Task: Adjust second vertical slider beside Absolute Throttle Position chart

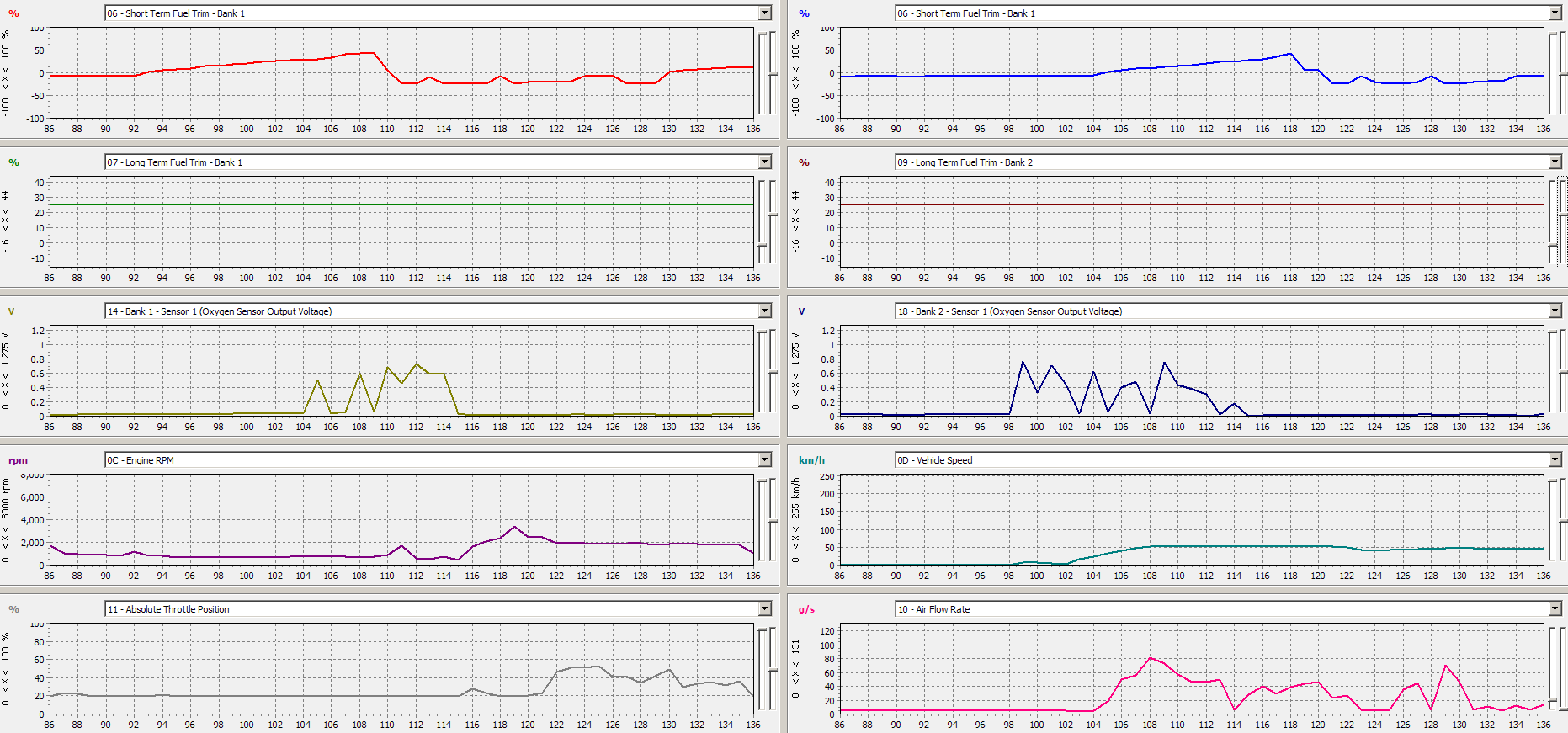Action: tap(773, 669)
